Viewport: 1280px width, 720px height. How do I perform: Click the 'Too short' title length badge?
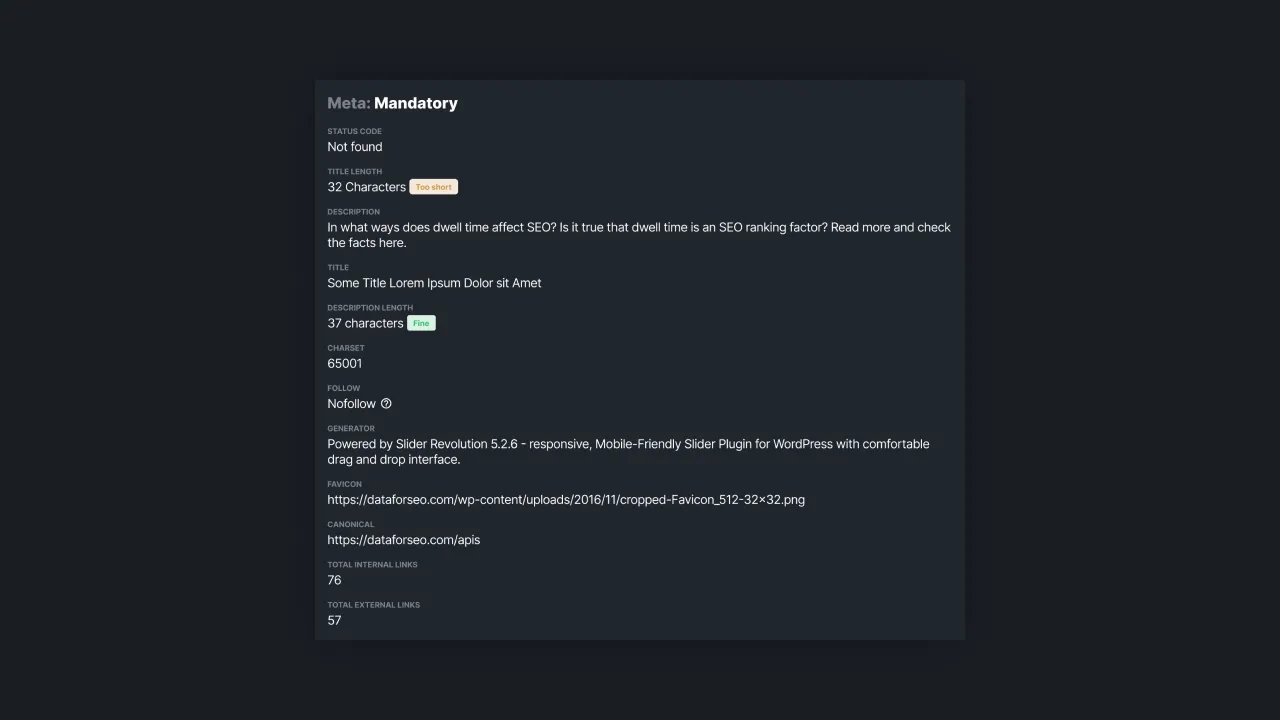click(434, 187)
